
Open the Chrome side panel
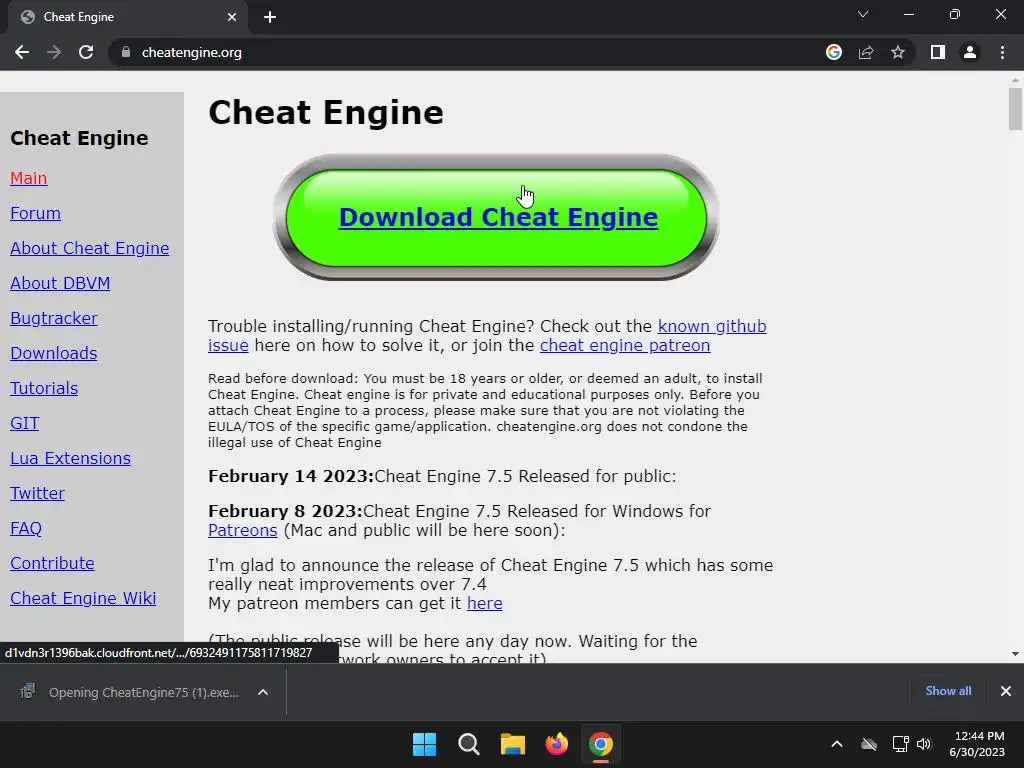coord(938,52)
